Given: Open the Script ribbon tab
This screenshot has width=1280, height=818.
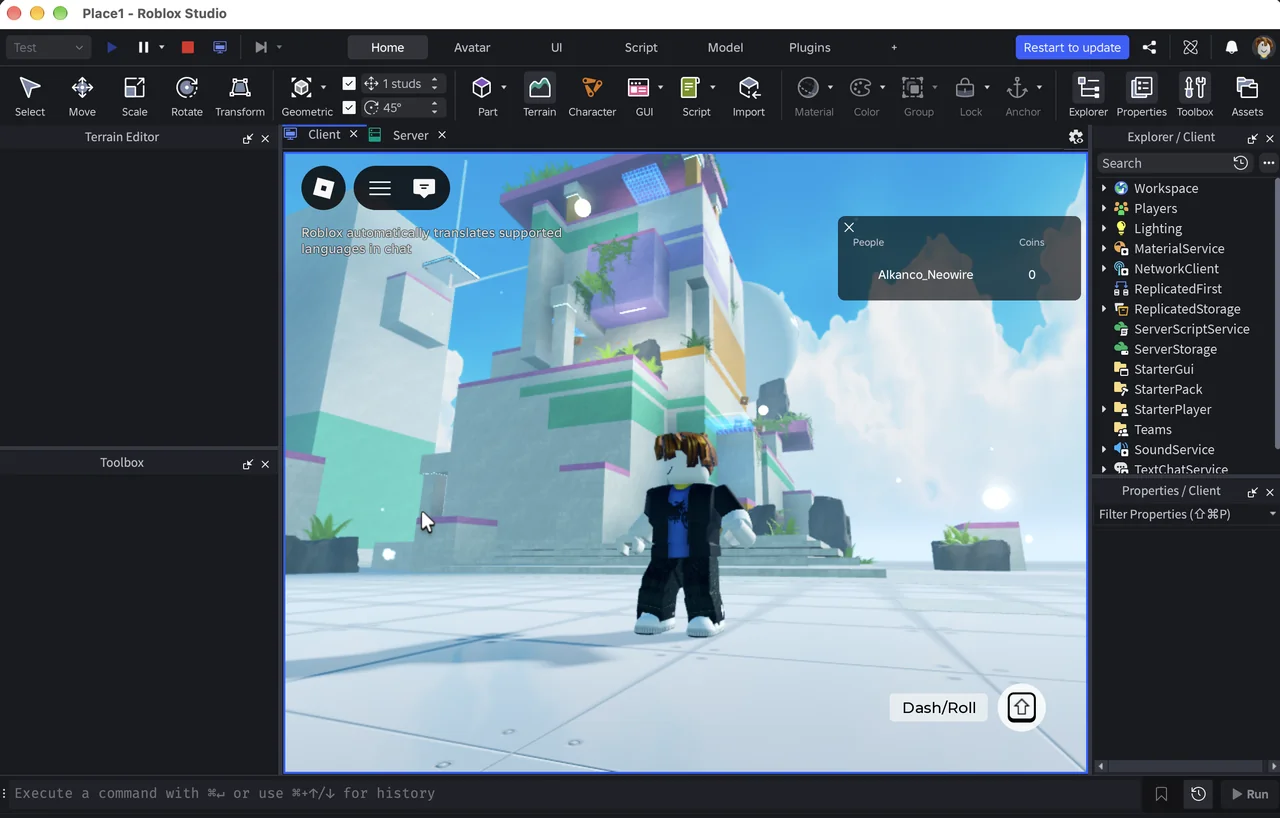Looking at the screenshot, I should tap(641, 47).
